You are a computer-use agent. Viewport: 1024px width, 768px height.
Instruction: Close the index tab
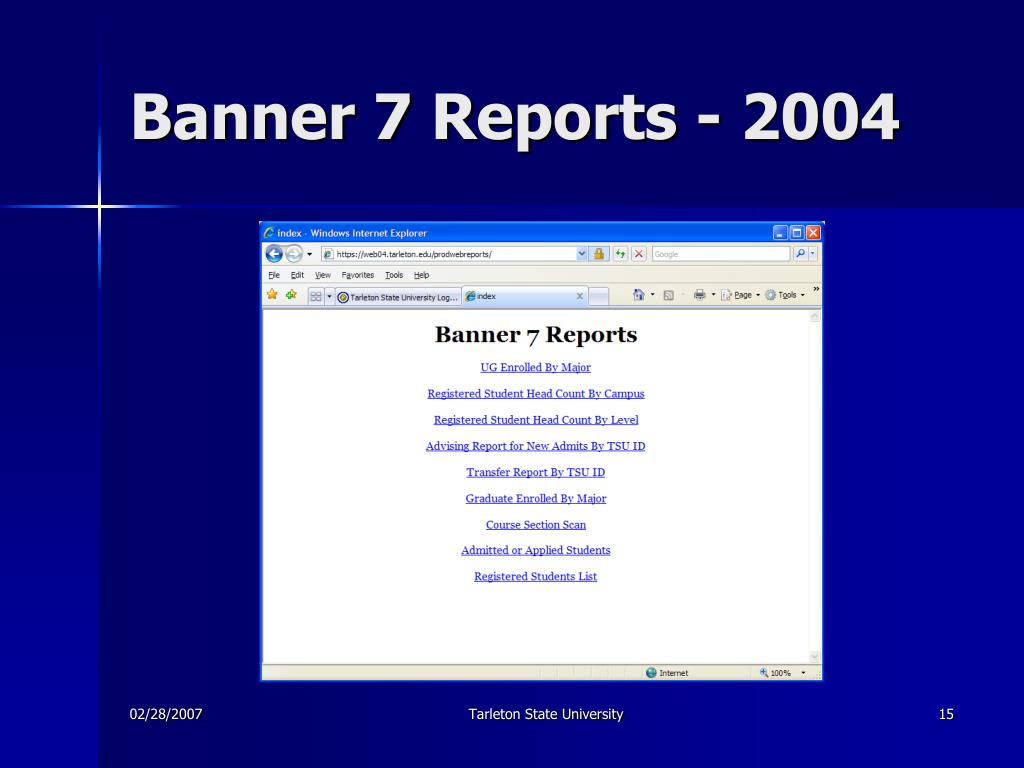[579, 296]
